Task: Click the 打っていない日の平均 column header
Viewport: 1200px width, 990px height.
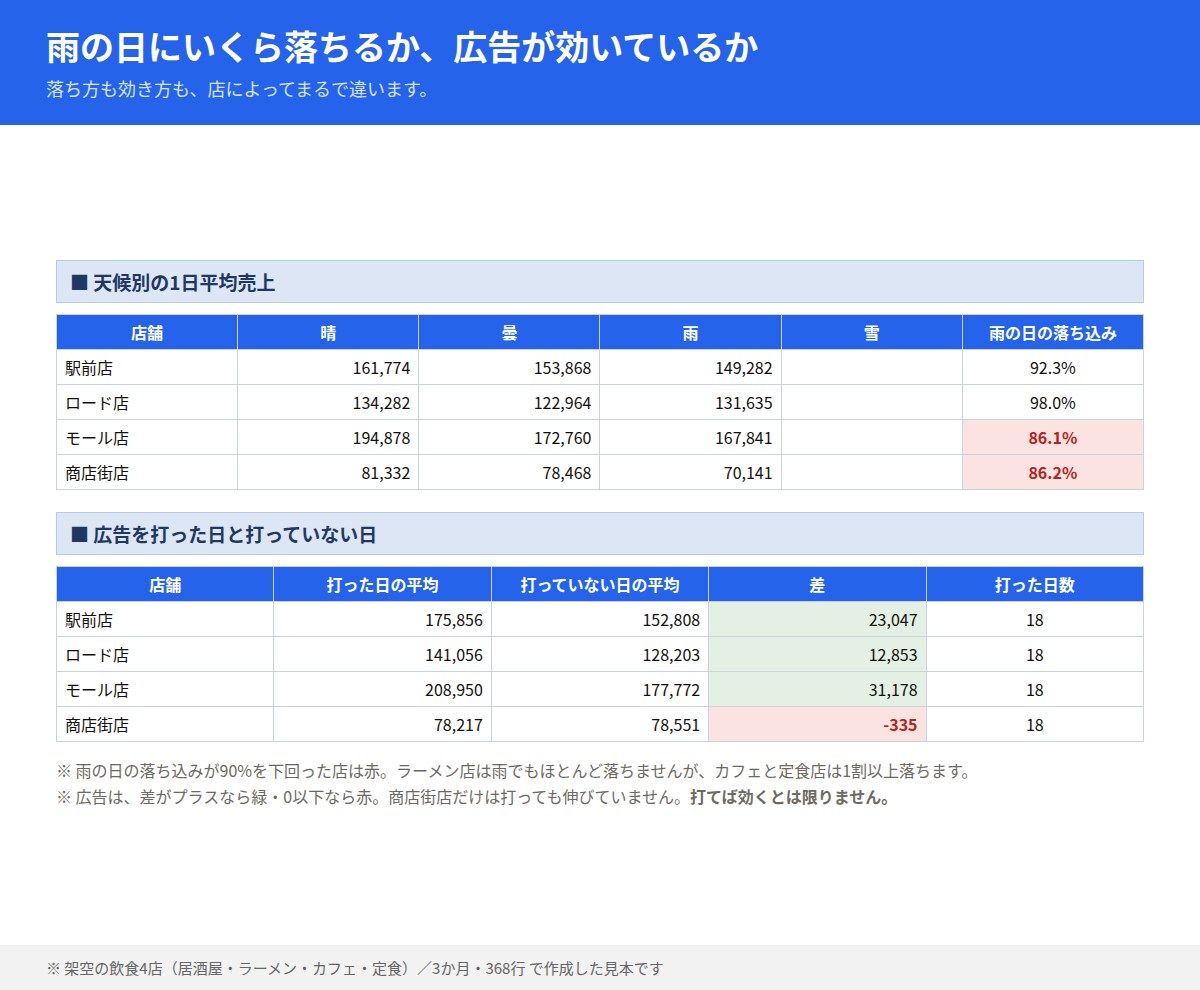Action: pos(600,585)
